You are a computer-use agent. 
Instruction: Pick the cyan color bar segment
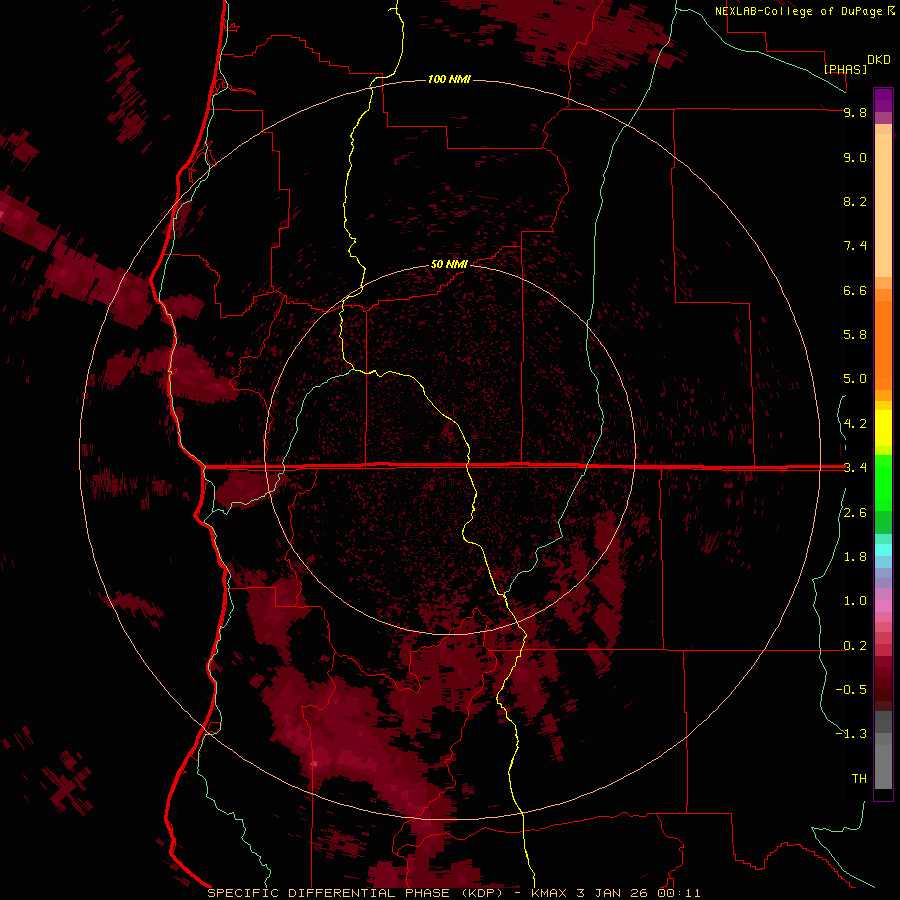tap(883, 550)
